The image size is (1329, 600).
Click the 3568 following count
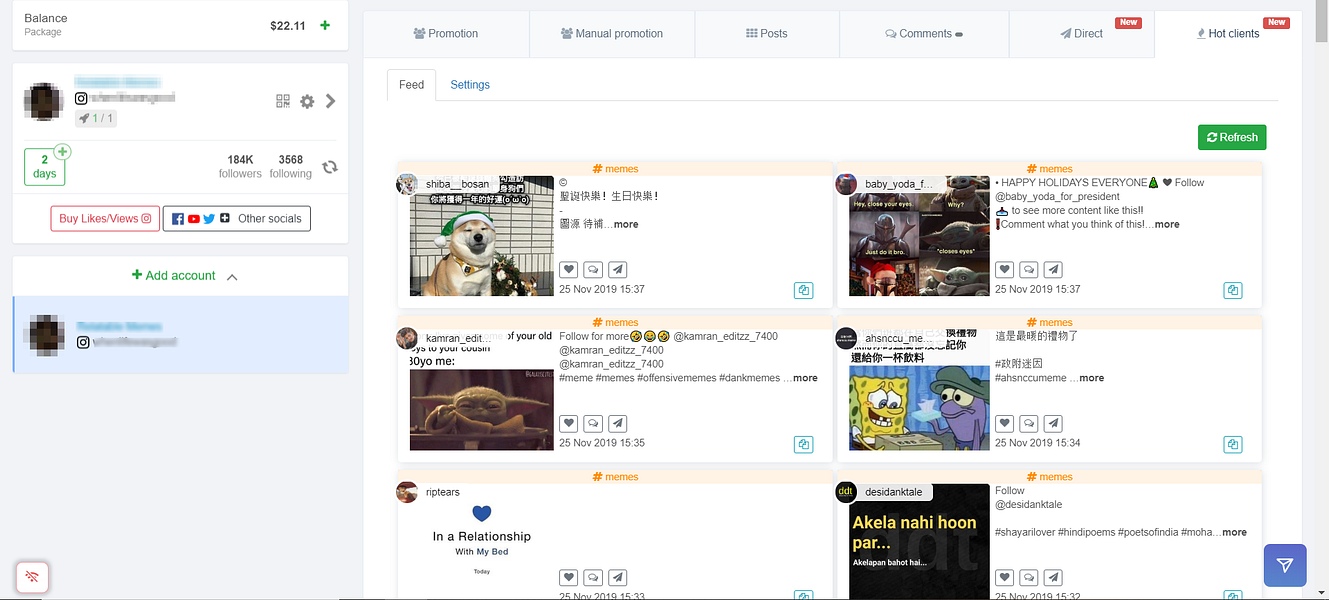click(291, 166)
